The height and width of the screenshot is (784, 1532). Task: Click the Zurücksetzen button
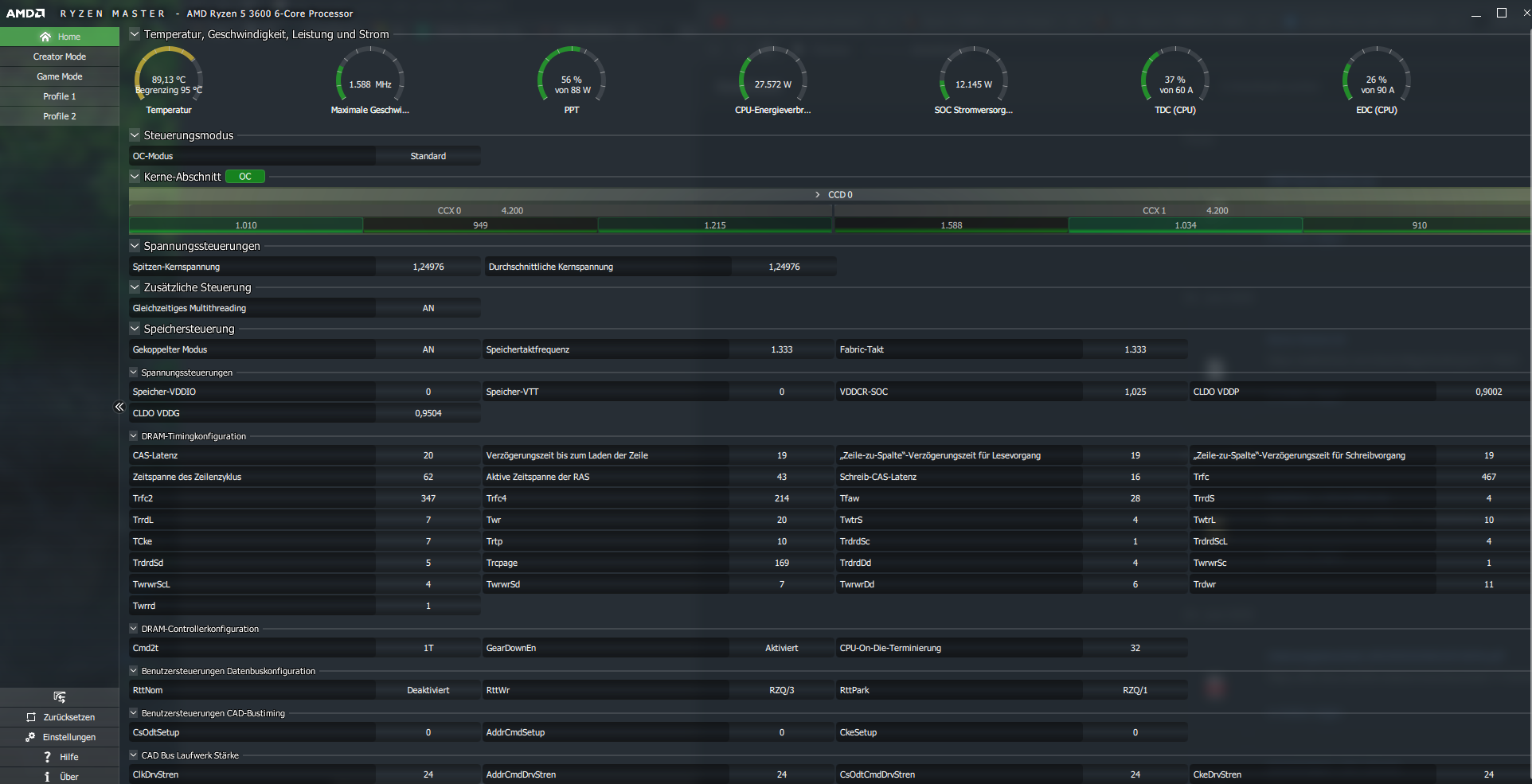tap(60, 717)
